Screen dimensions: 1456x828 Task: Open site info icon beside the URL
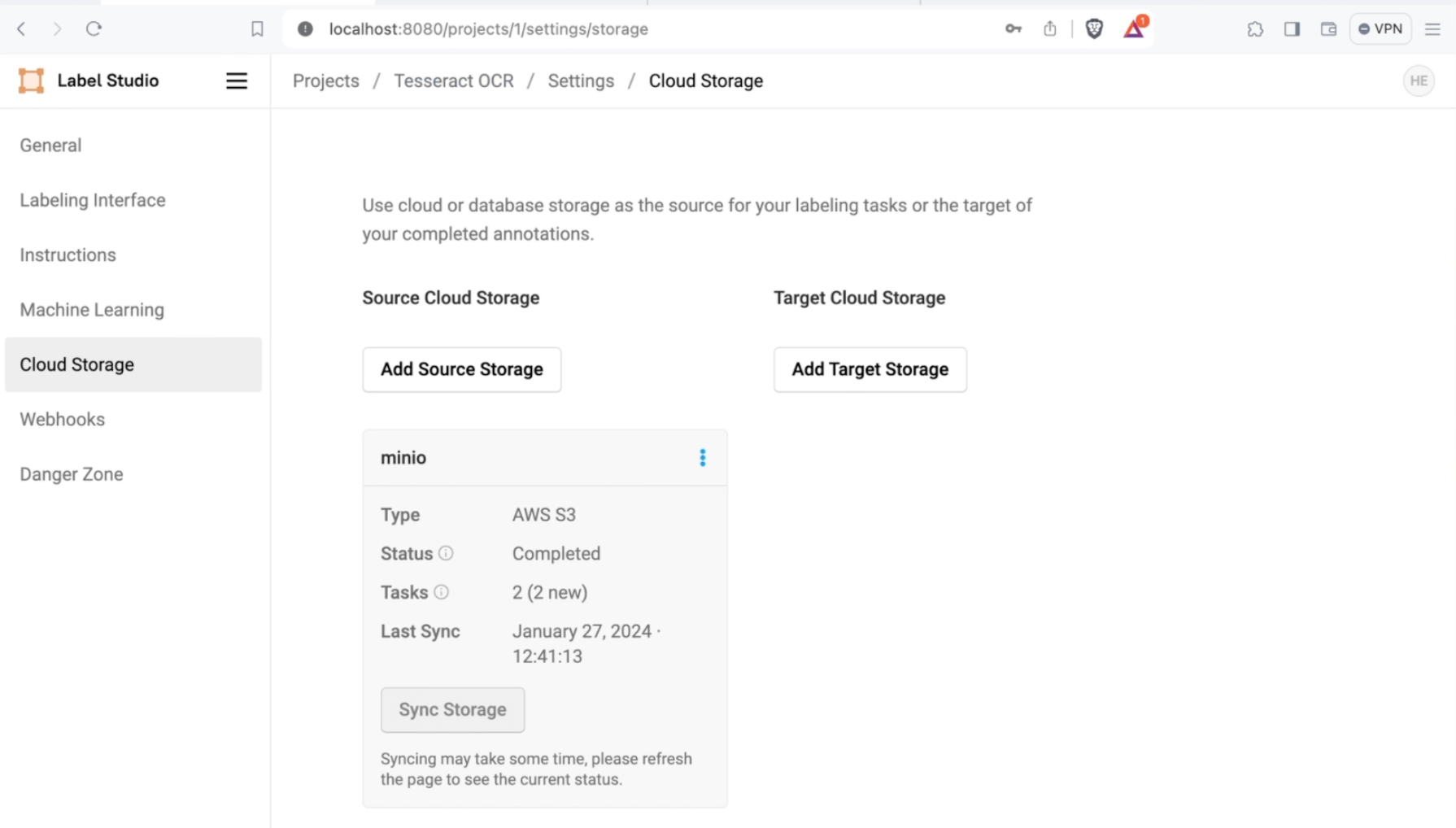(305, 29)
